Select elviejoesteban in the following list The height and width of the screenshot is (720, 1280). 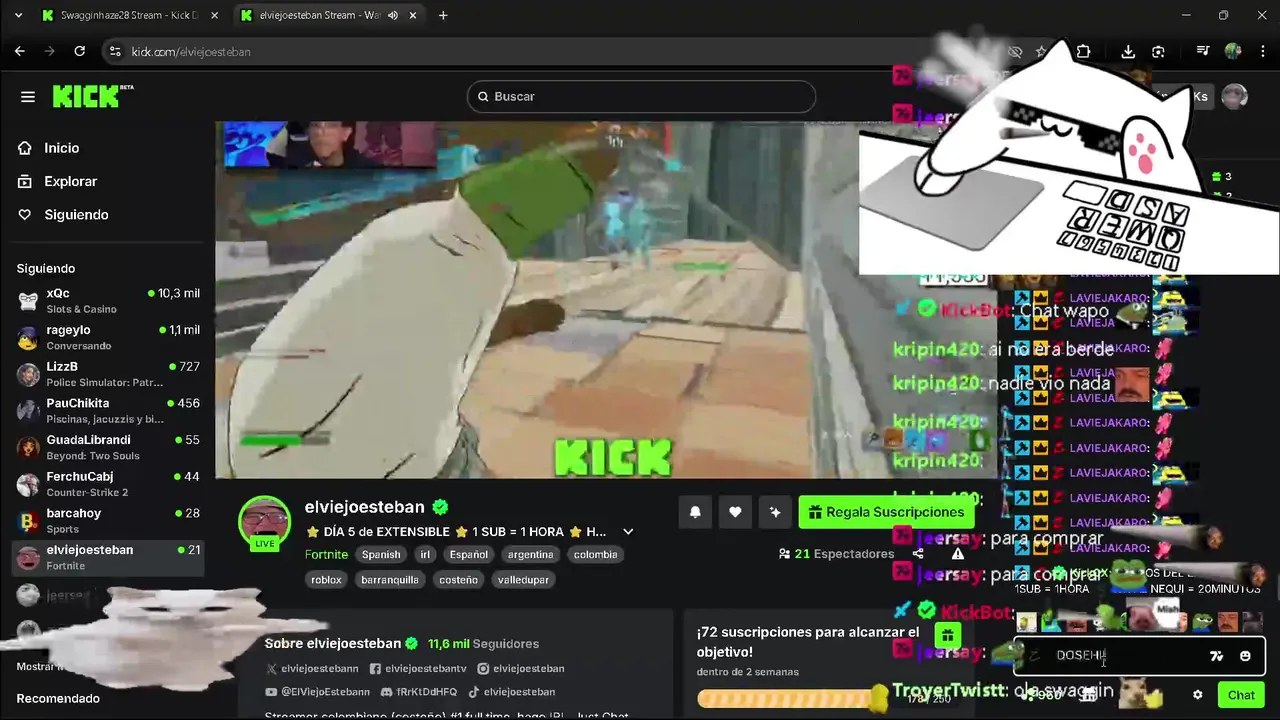pyautogui.click(x=108, y=557)
